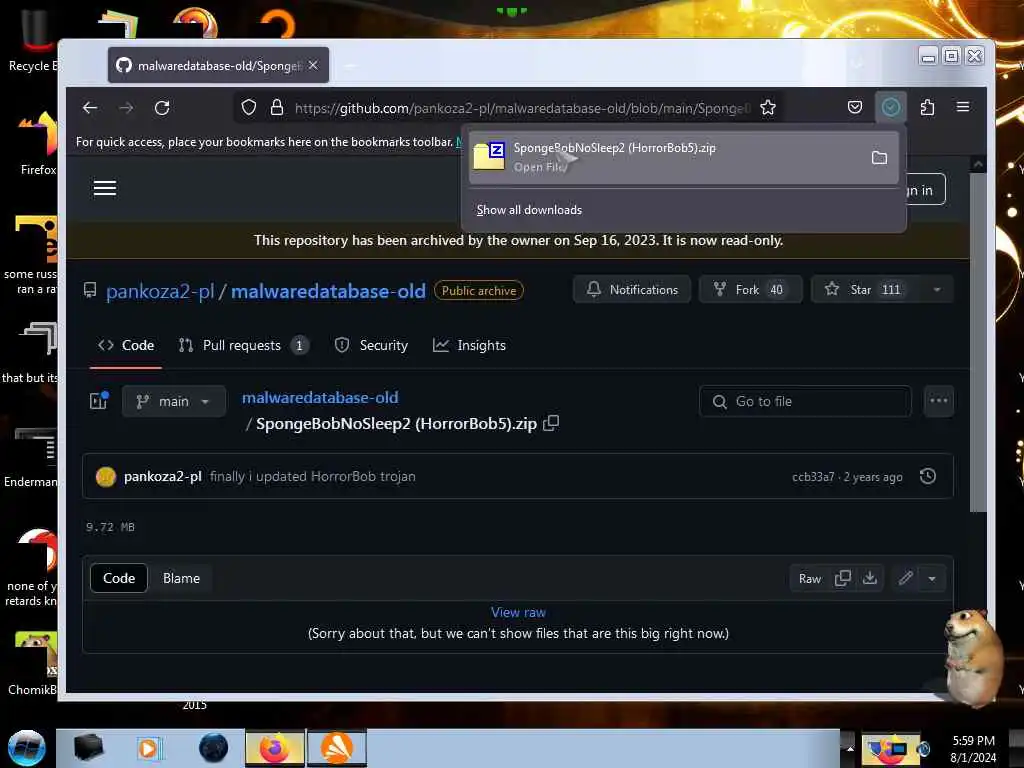Expand edit options dropdown arrow
The width and height of the screenshot is (1024, 768).
[932, 579]
